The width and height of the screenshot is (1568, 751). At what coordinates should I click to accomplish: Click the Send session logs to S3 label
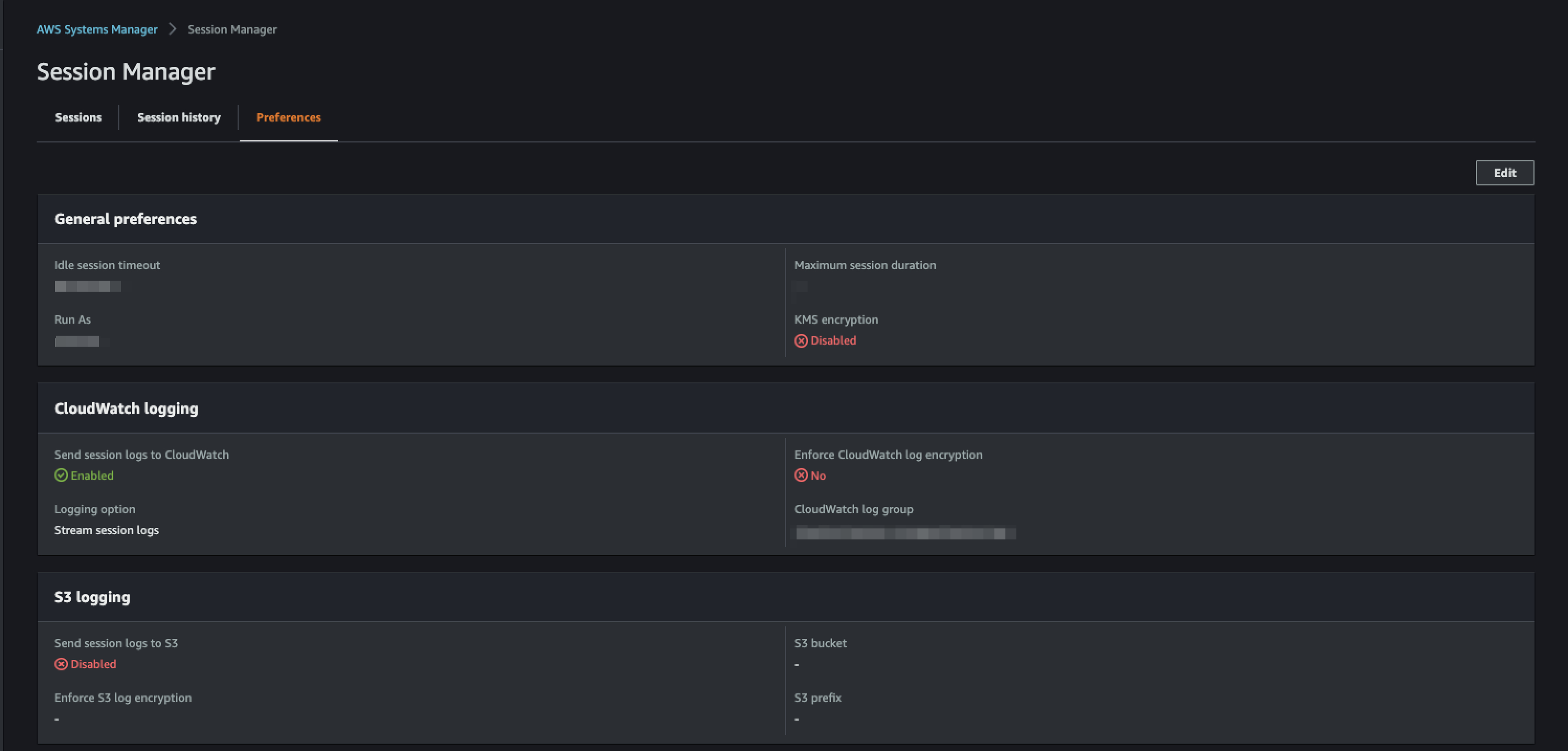pos(116,643)
